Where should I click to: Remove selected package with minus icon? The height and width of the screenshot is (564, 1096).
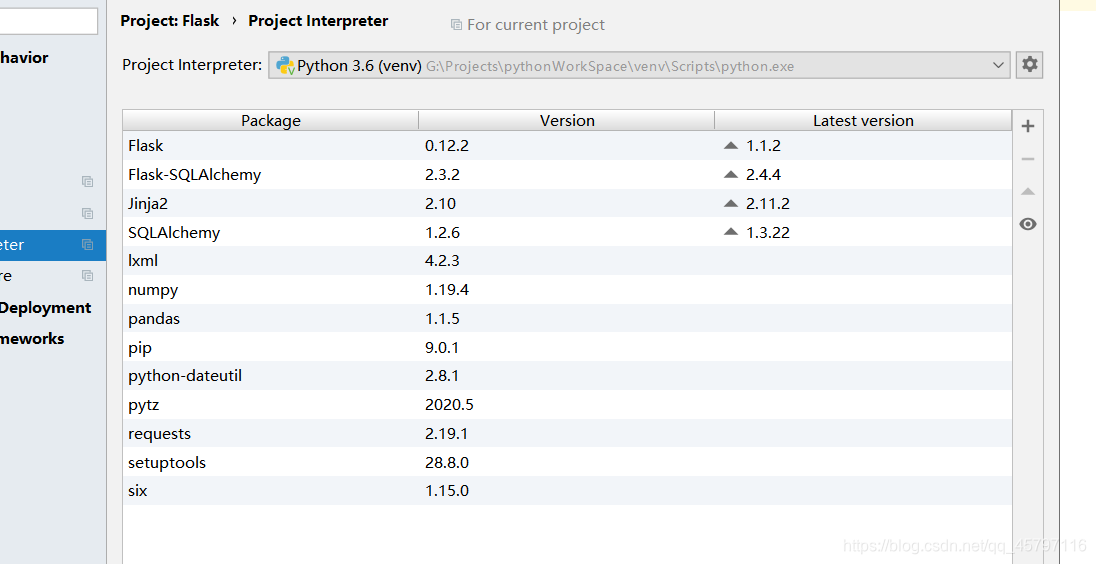(1028, 159)
